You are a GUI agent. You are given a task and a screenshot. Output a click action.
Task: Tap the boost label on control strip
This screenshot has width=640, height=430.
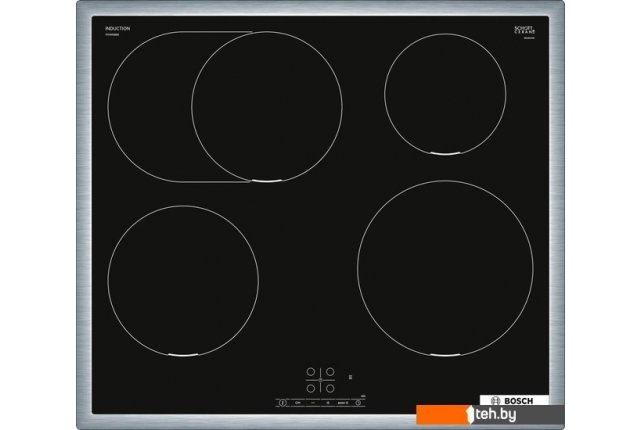coord(343,404)
